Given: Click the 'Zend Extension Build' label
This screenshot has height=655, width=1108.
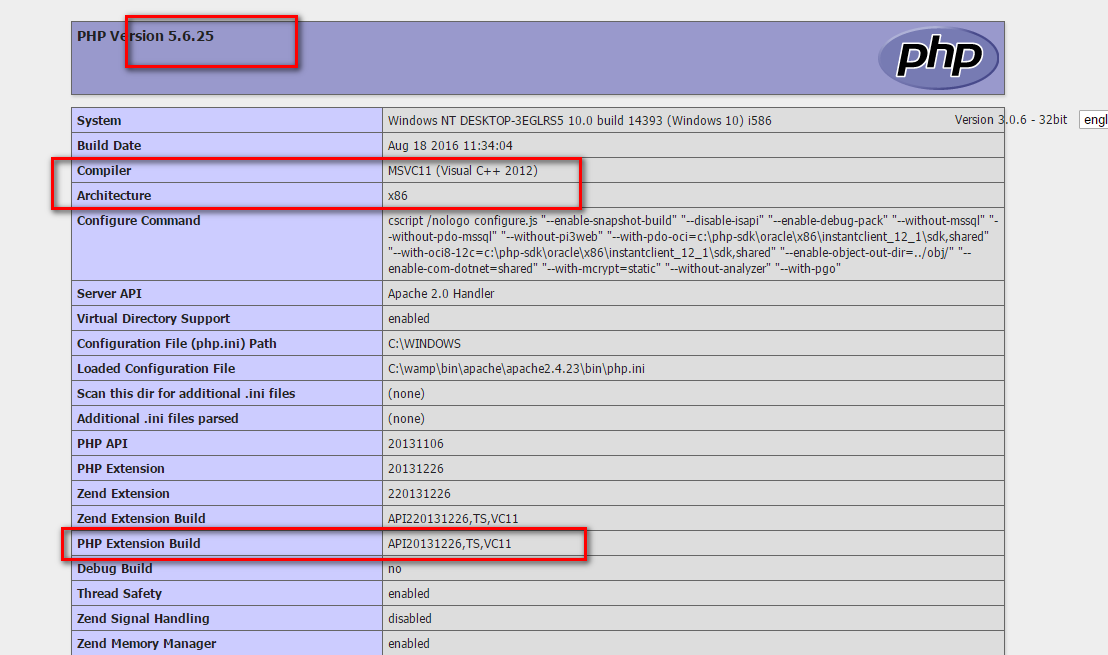Looking at the screenshot, I should pos(141,519).
